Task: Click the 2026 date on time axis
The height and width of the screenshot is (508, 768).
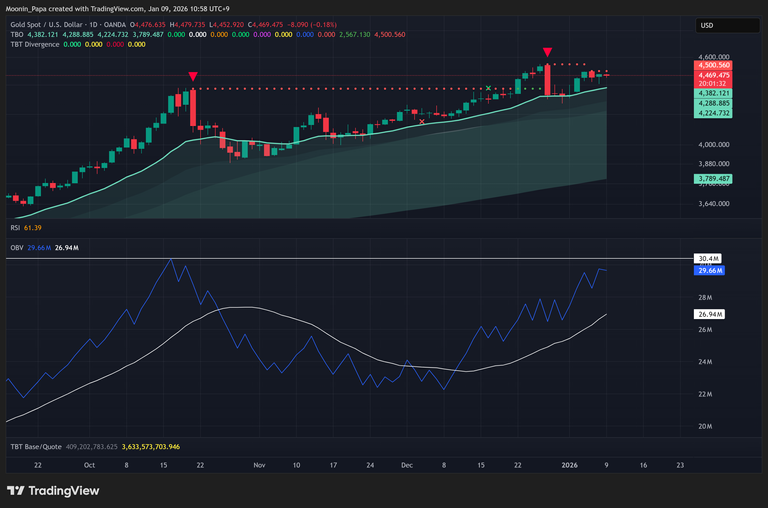Action: [569, 465]
